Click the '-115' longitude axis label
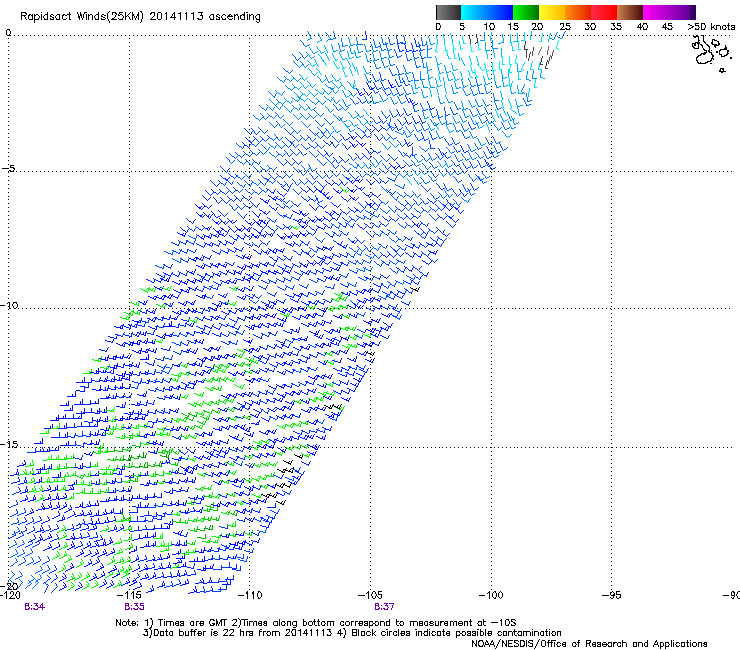 [129, 595]
